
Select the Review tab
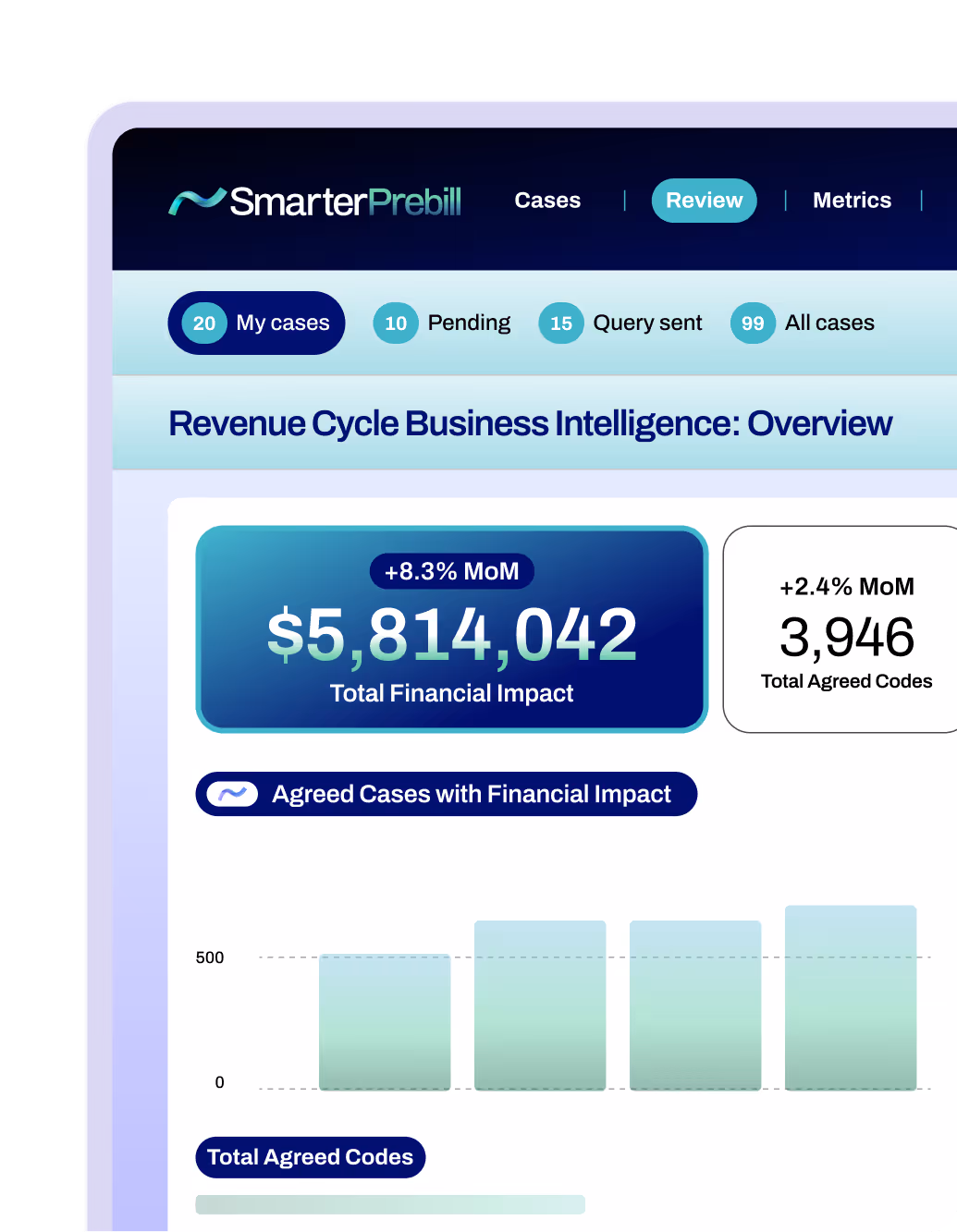[705, 201]
